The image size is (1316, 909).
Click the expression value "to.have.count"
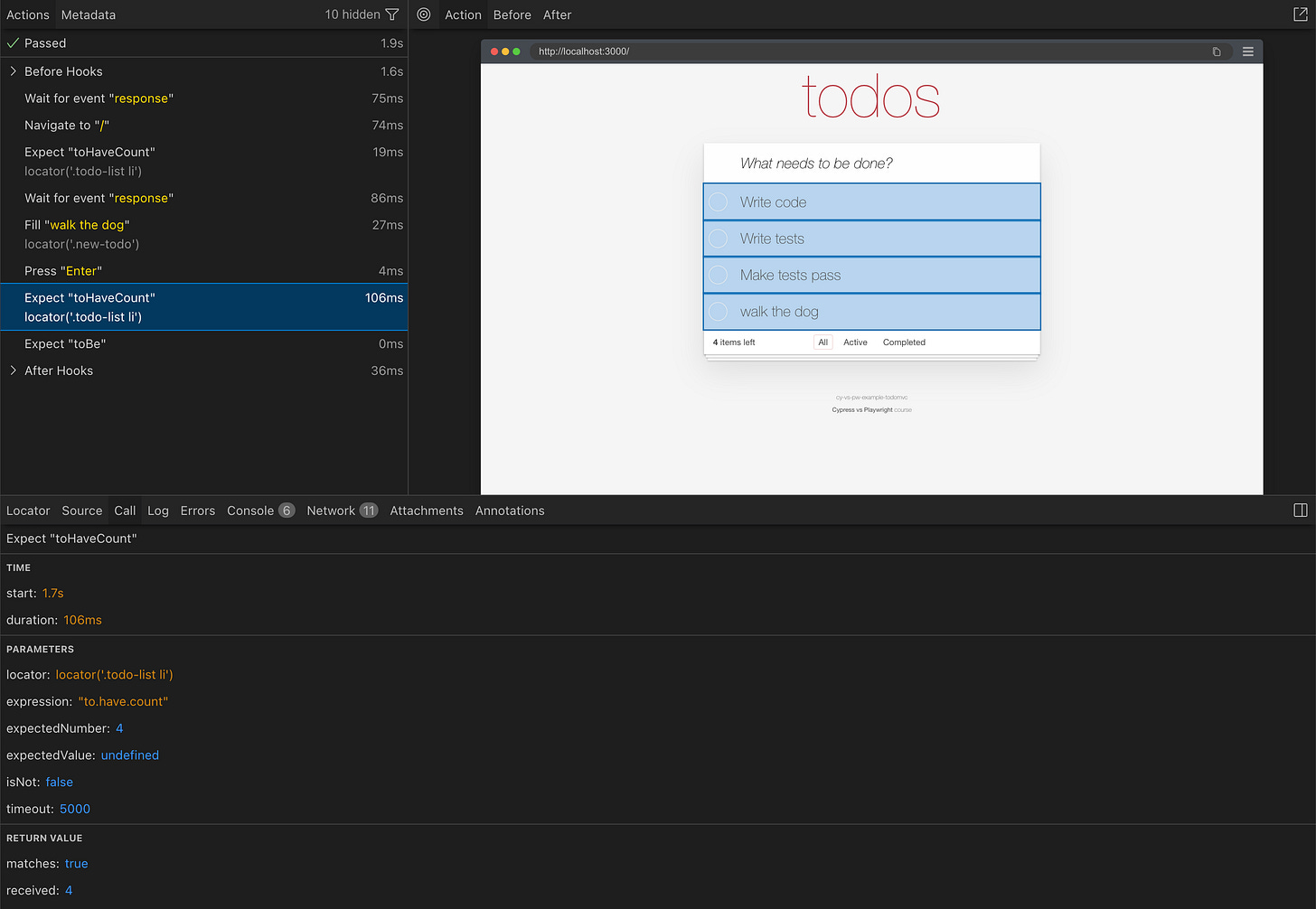pyautogui.click(x=123, y=701)
